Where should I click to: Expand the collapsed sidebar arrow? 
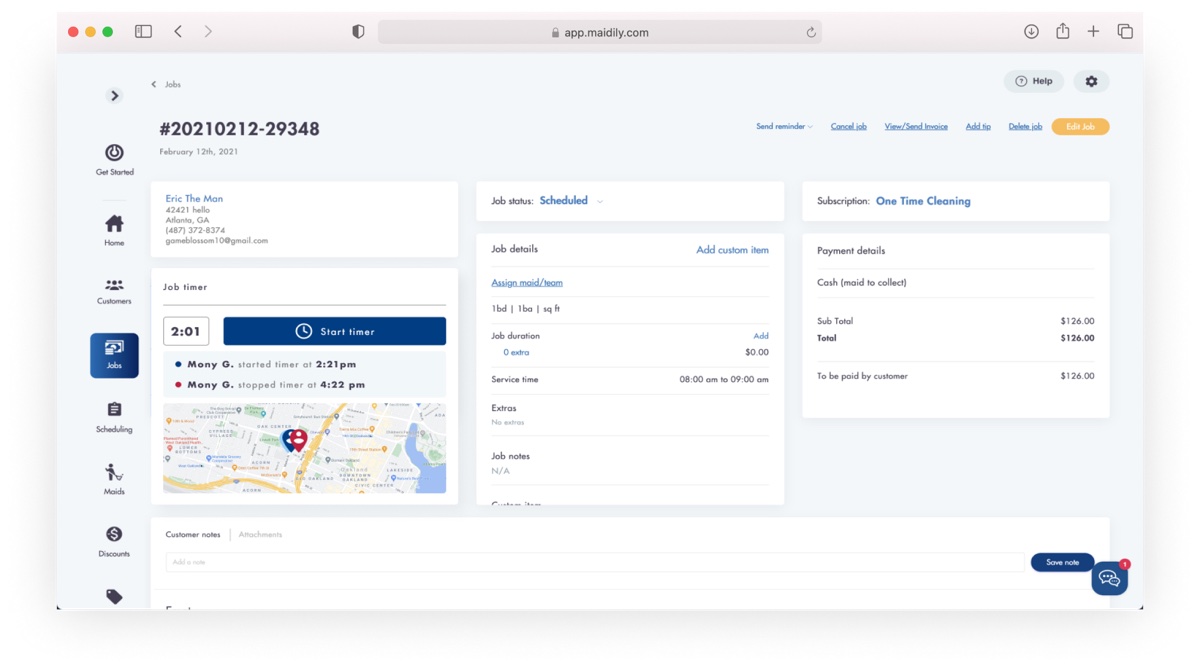click(x=114, y=96)
